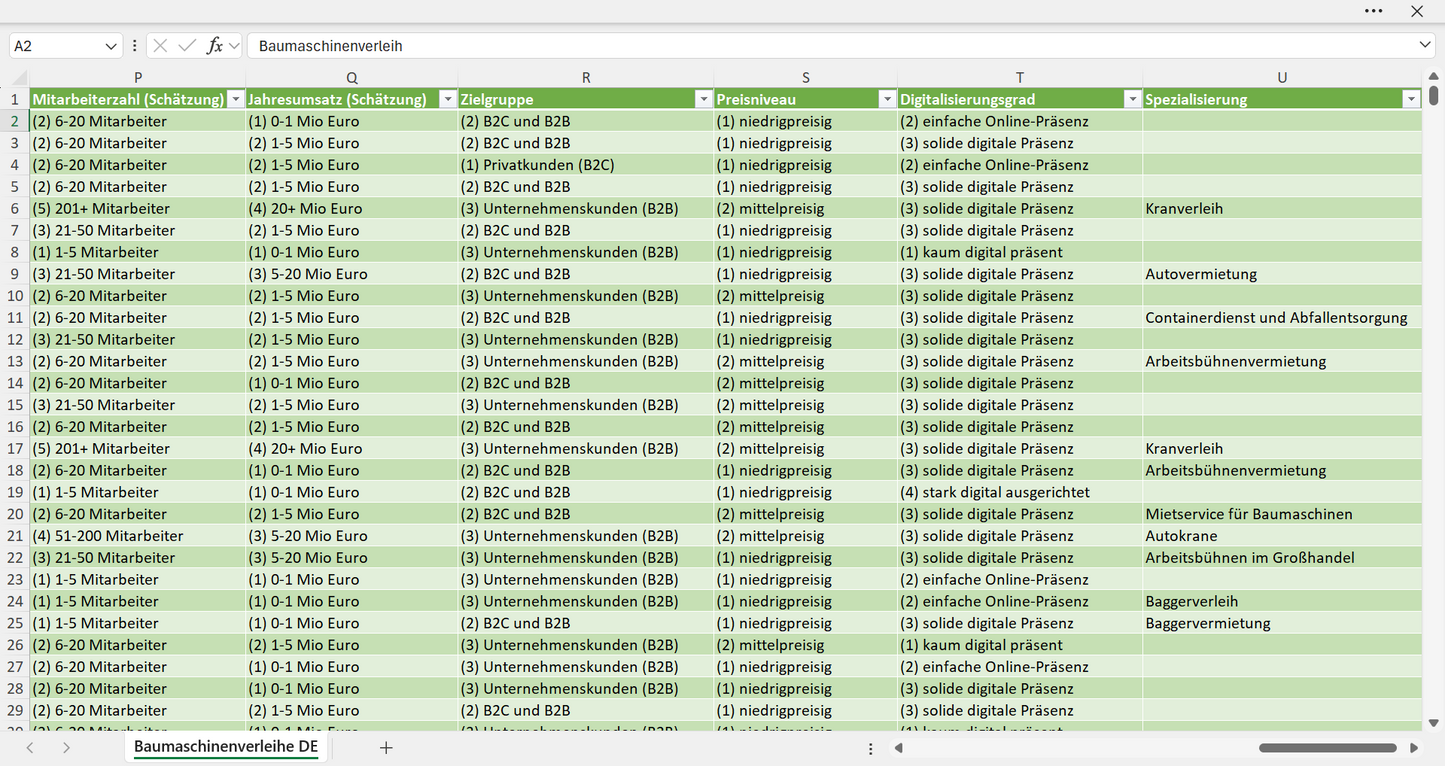Image resolution: width=1445 pixels, height=766 pixels.
Task: Select the Baggerverleih cell
Action: 1282,601
